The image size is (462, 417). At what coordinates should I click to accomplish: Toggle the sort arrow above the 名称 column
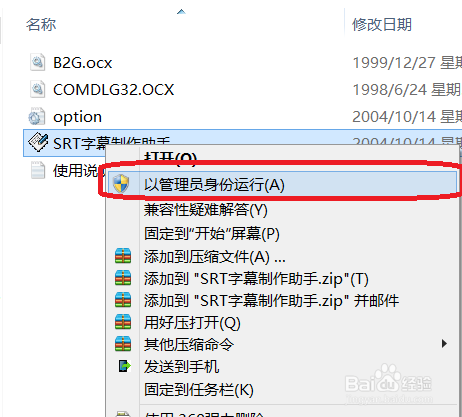[181, 12]
